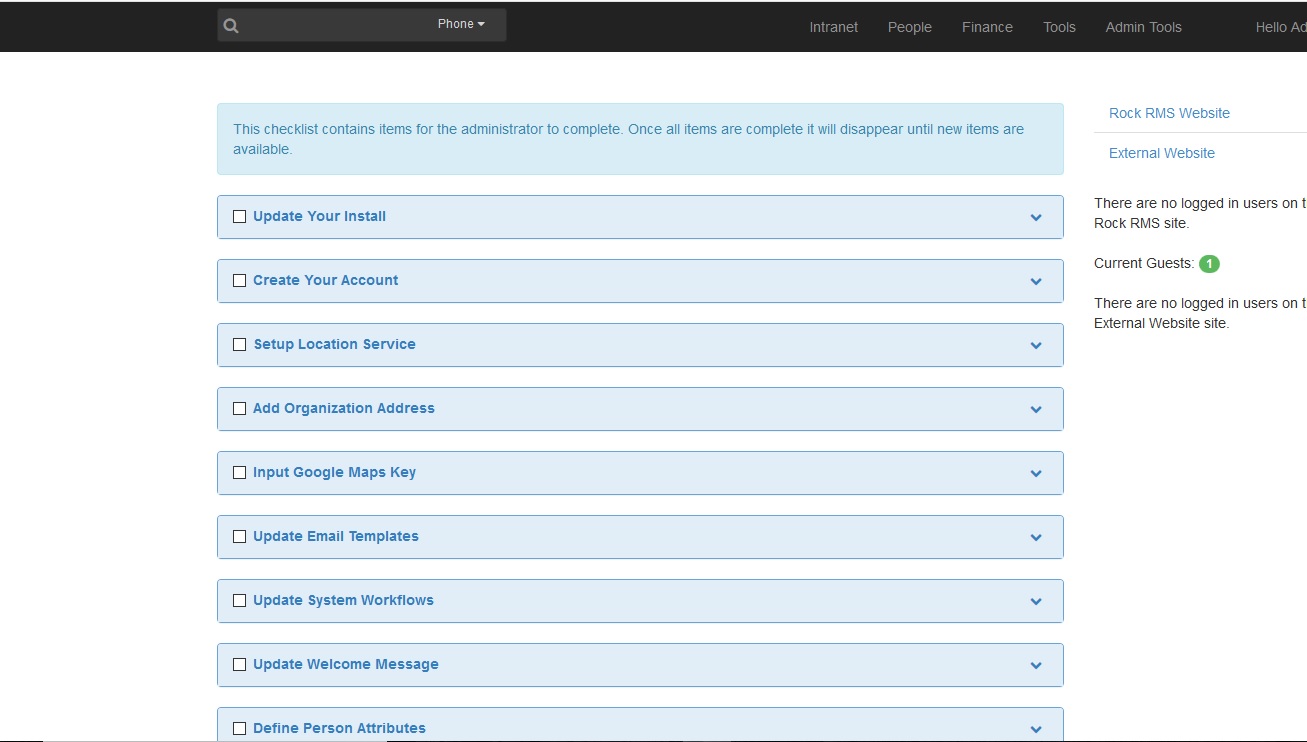Viewport: 1307px width, 742px height.
Task: Expand Add Organization Address chevron
Action: click(x=1036, y=409)
